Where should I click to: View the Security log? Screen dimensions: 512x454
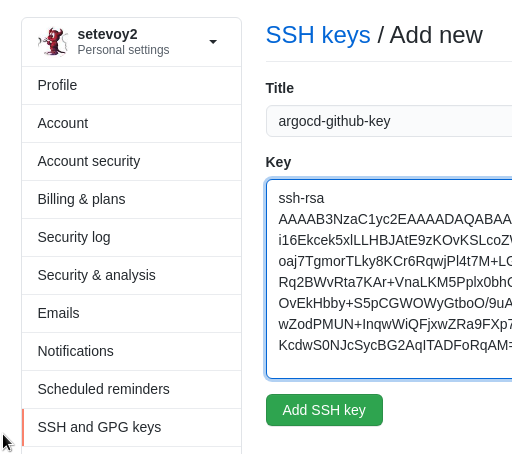click(x=132, y=237)
